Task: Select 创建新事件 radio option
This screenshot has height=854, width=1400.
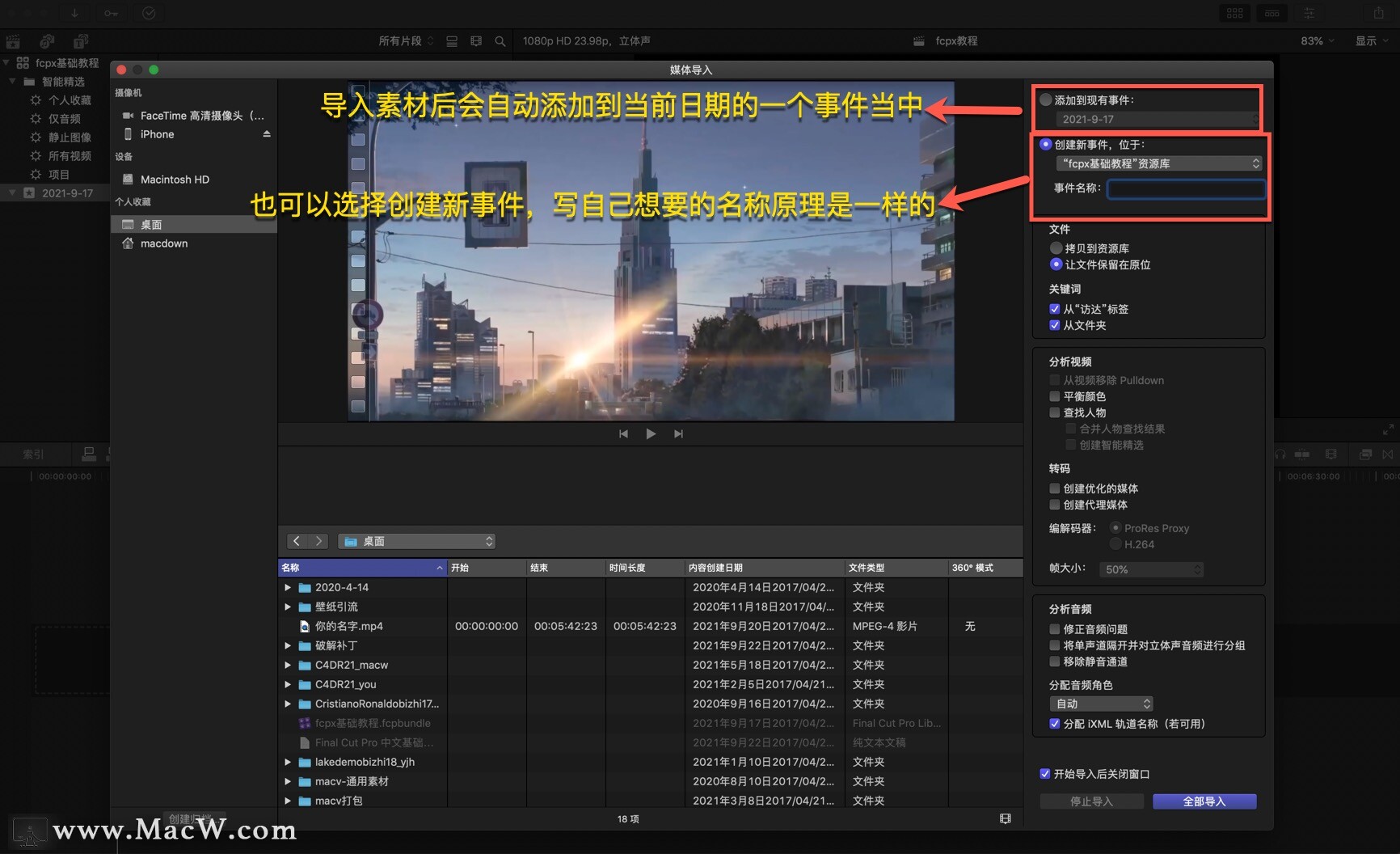Action: click(x=1046, y=145)
